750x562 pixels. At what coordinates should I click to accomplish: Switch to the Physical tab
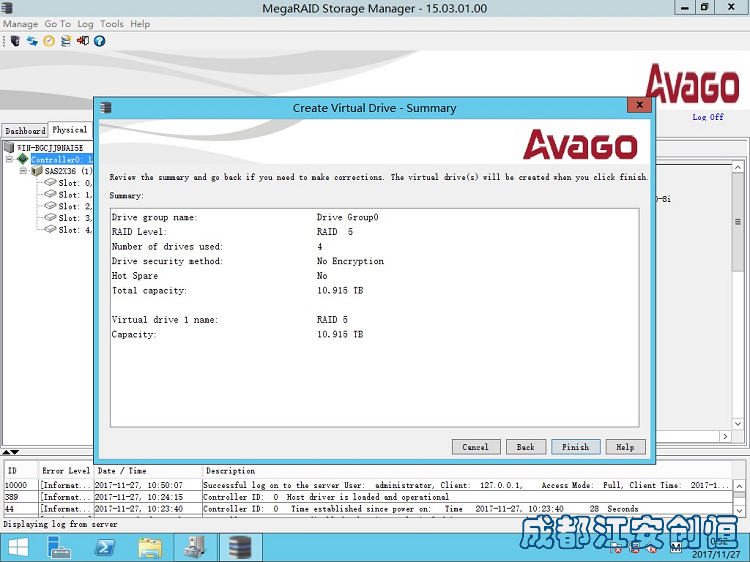click(70, 130)
